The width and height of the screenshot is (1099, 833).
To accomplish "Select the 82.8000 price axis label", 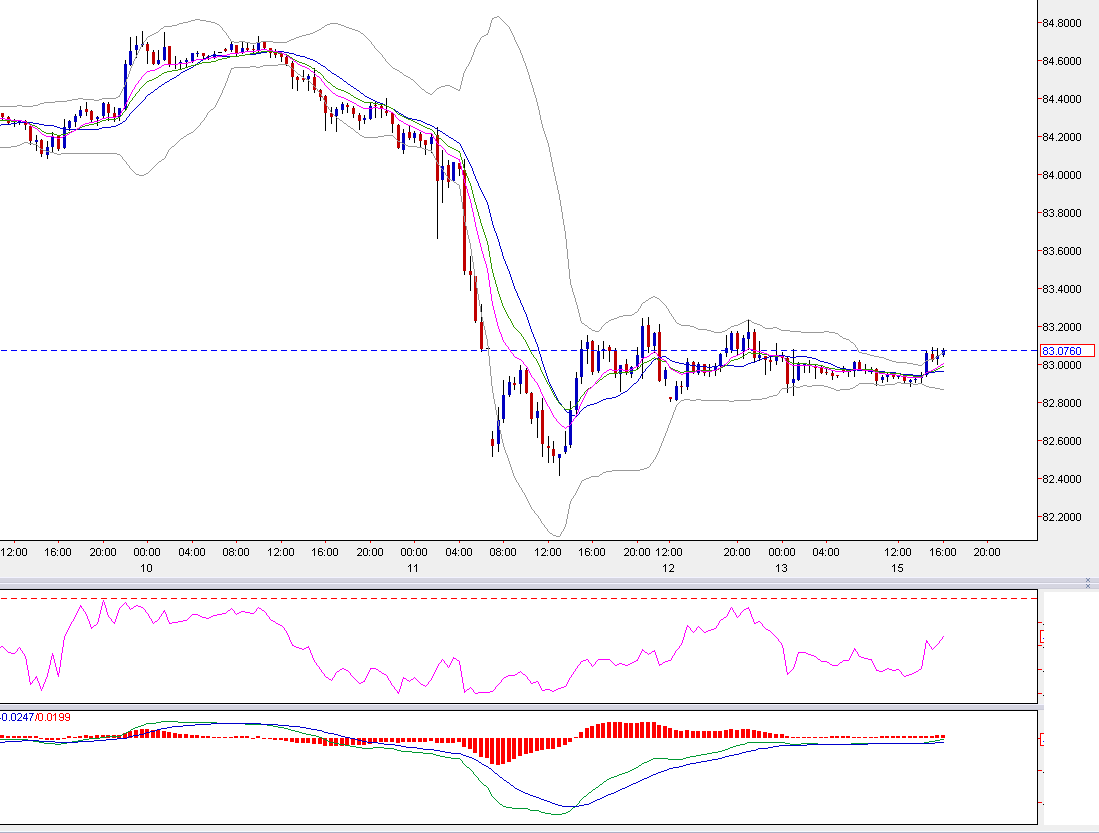I will pyautogui.click(x=1062, y=403).
